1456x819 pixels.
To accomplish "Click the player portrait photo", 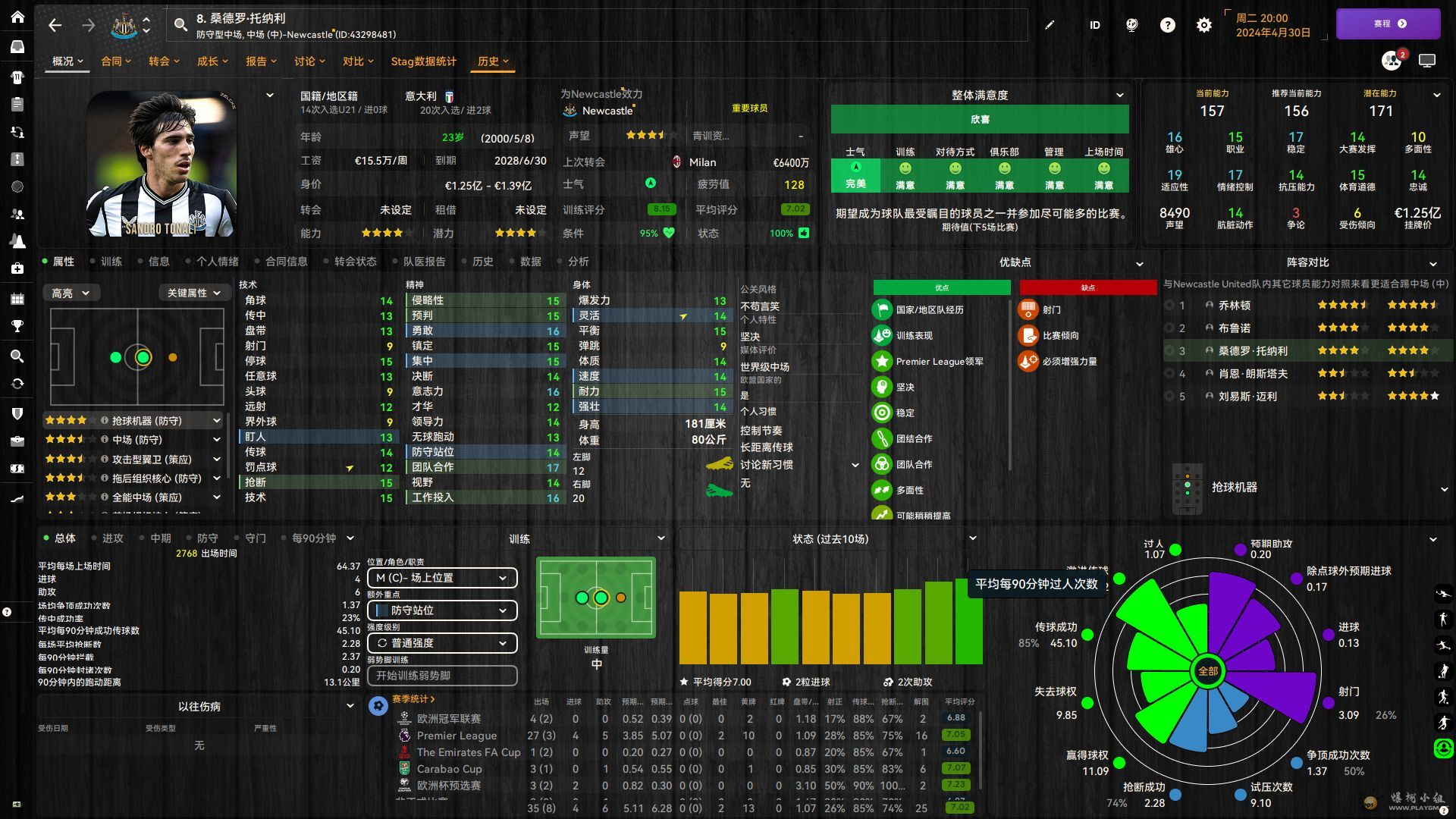I will pos(162,164).
